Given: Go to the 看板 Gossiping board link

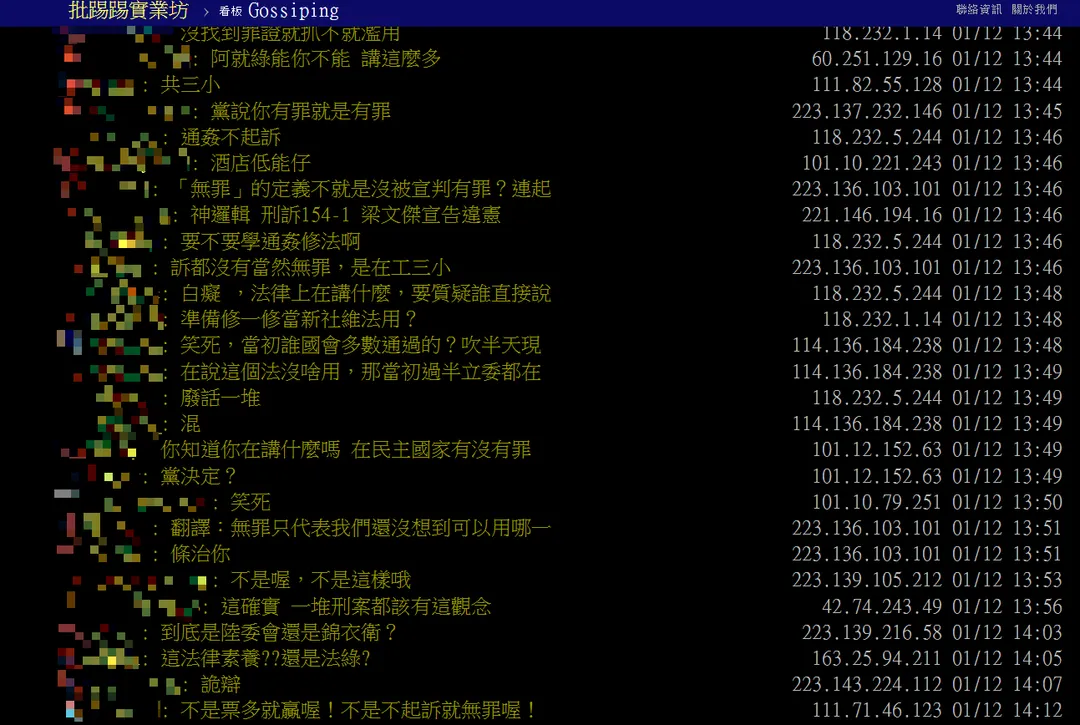Looking at the screenshot, I should 279,11.
